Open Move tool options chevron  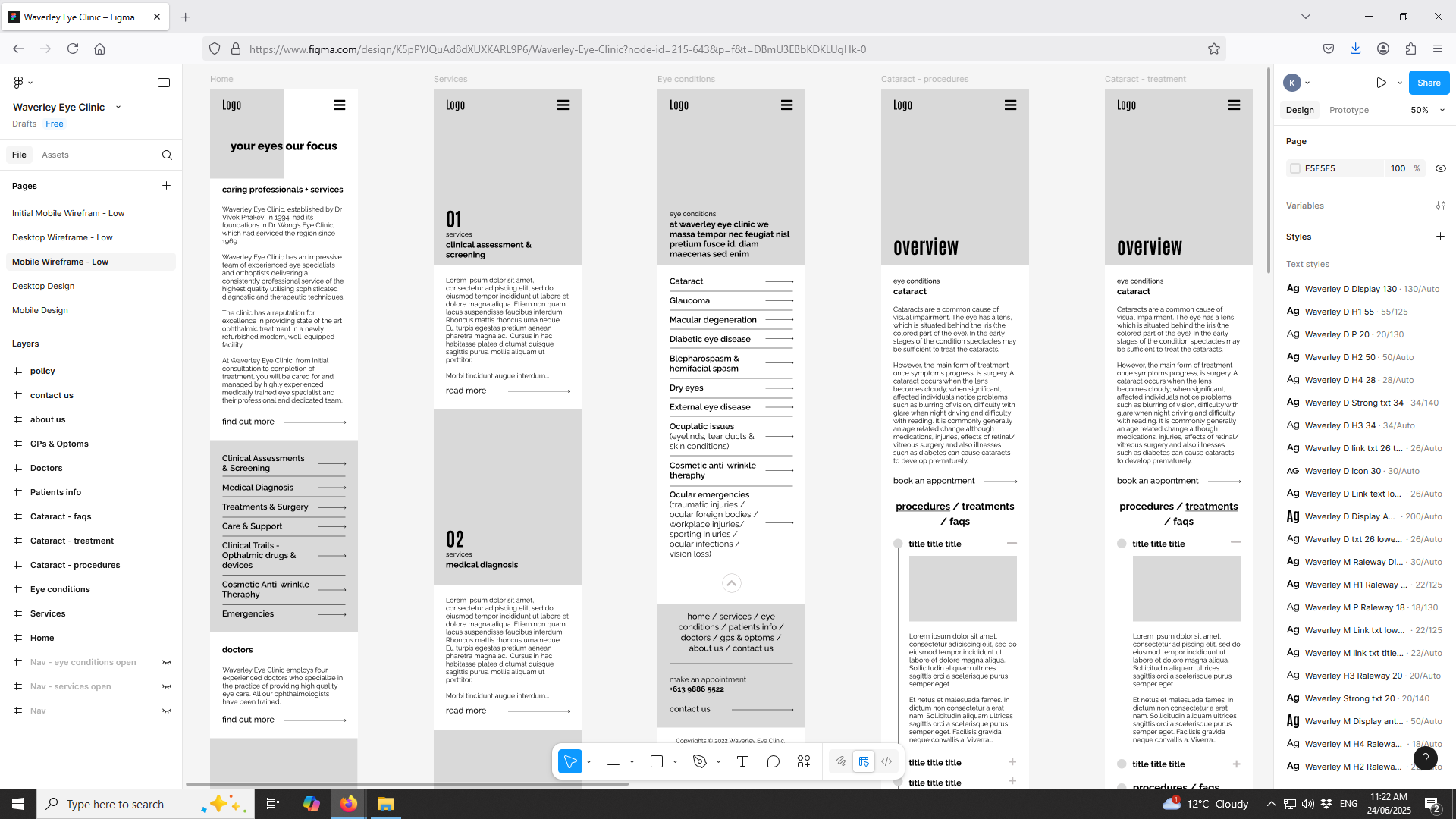point(588,761)
